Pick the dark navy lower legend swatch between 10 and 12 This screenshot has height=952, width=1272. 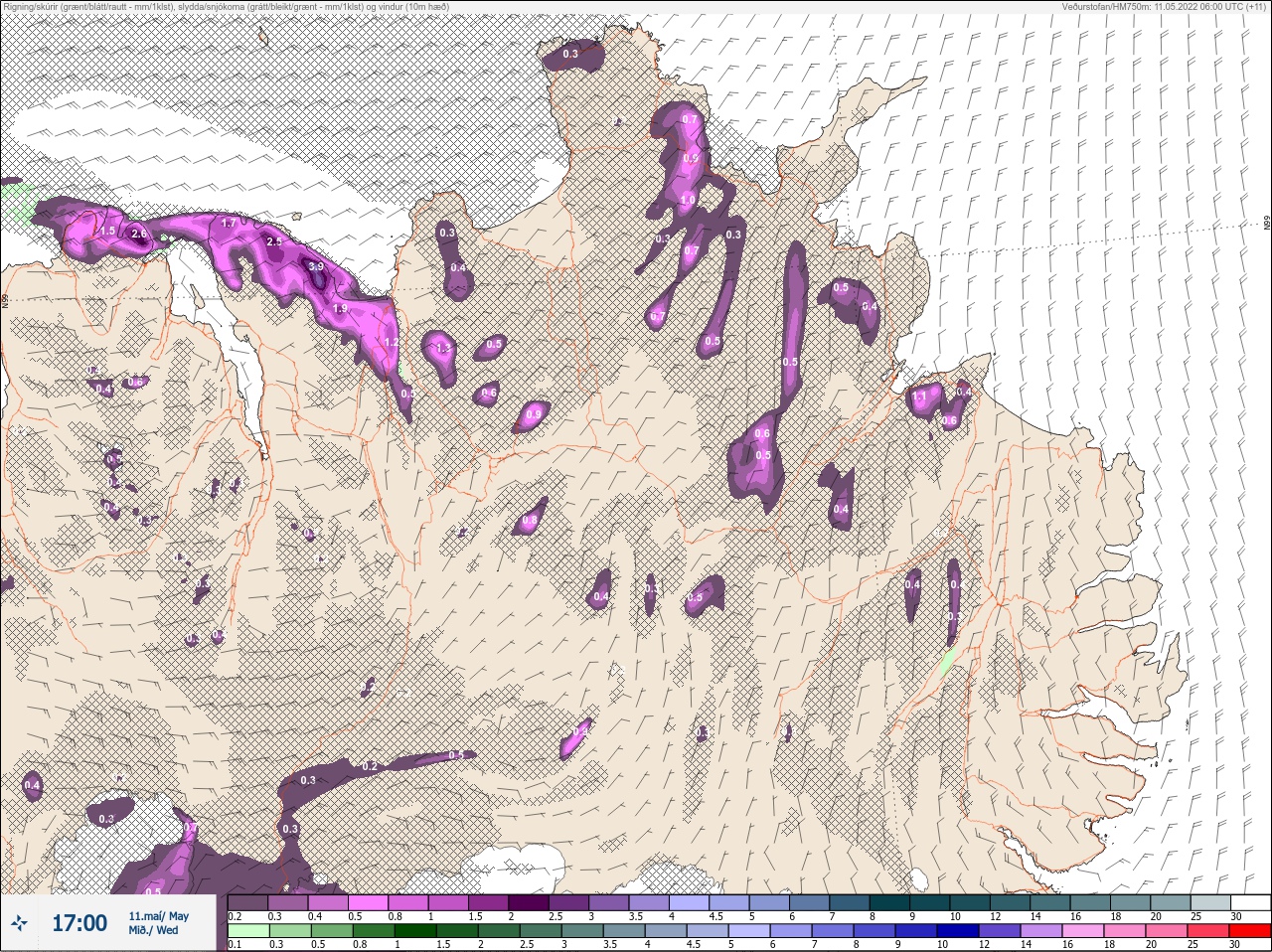[959, 930]
